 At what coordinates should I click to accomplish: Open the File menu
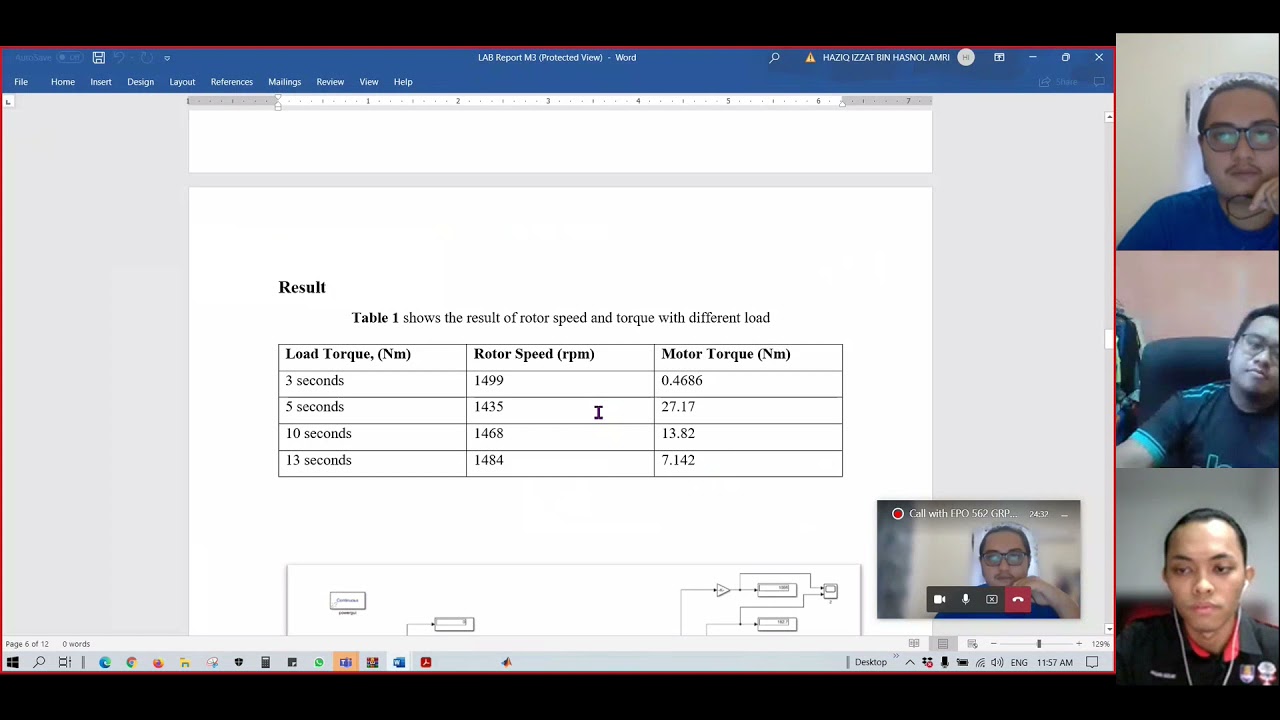pyautogui.click(x=21, y=82)
